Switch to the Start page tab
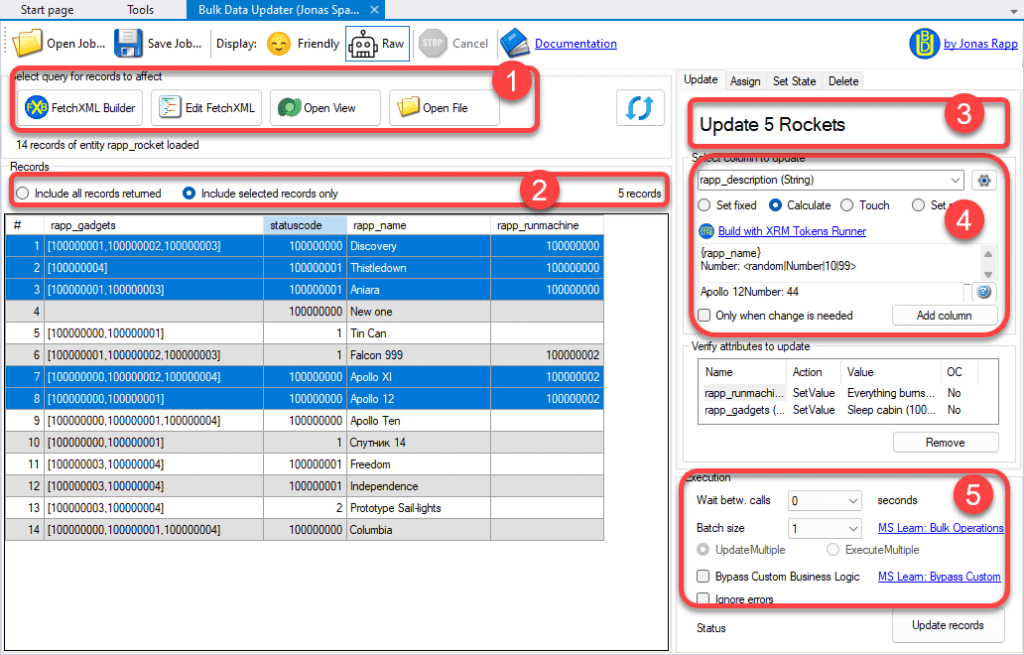Viewport: 1024px width, 655px height. (47, 10)
